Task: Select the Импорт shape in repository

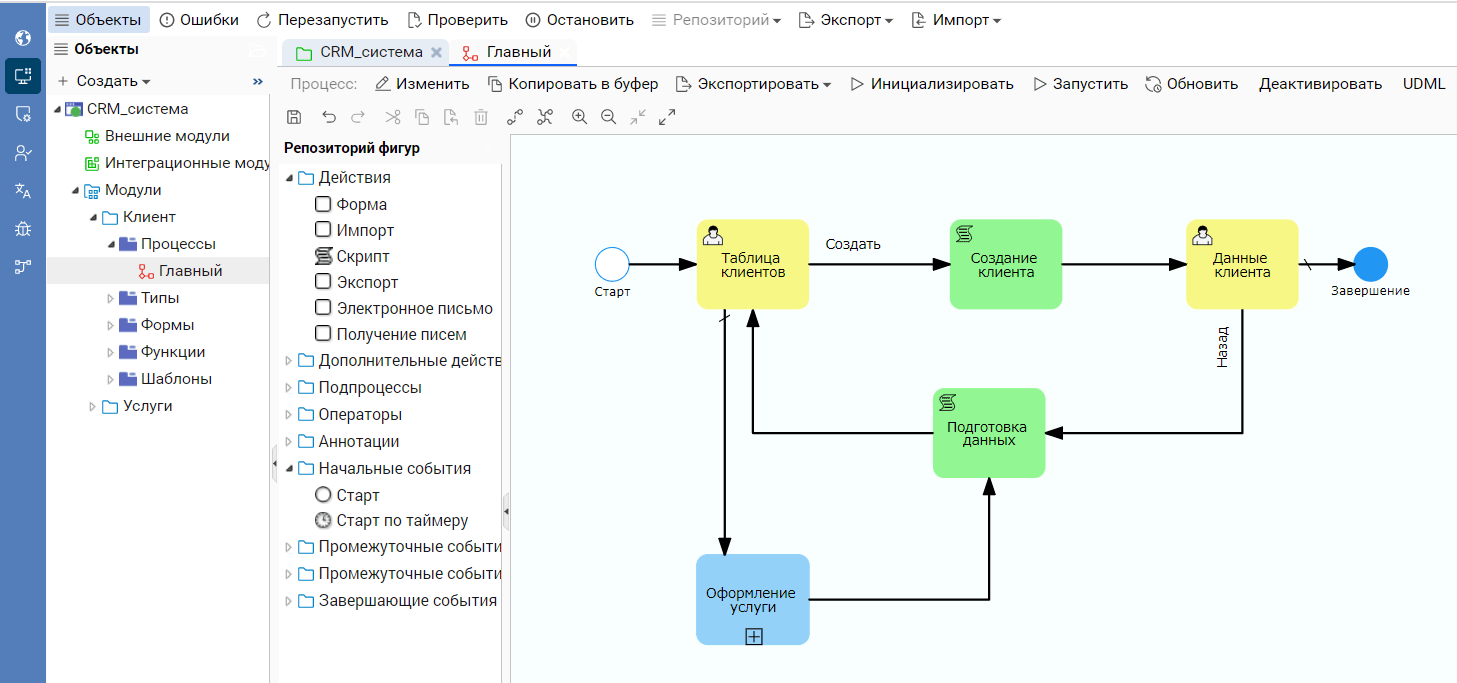Action: tap(364, 231)
